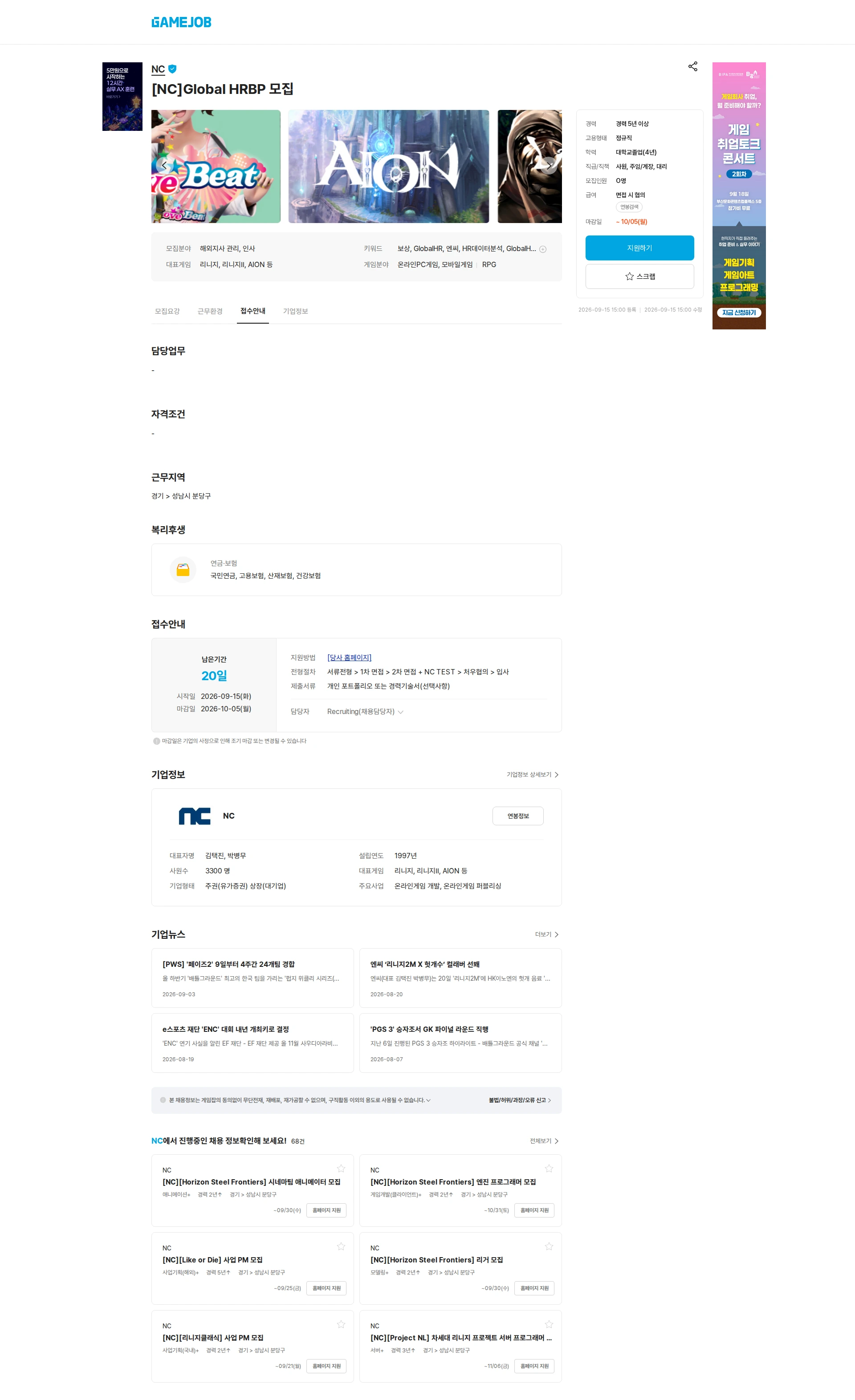Star the Horizon Steel Frontiers 리거 posting

(549, 1246)
